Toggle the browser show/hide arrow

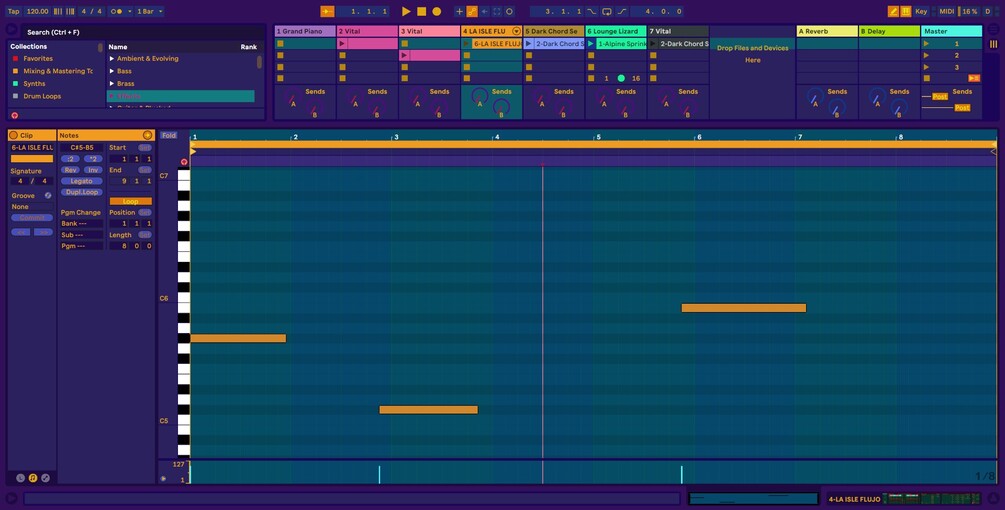click(12, 29)
